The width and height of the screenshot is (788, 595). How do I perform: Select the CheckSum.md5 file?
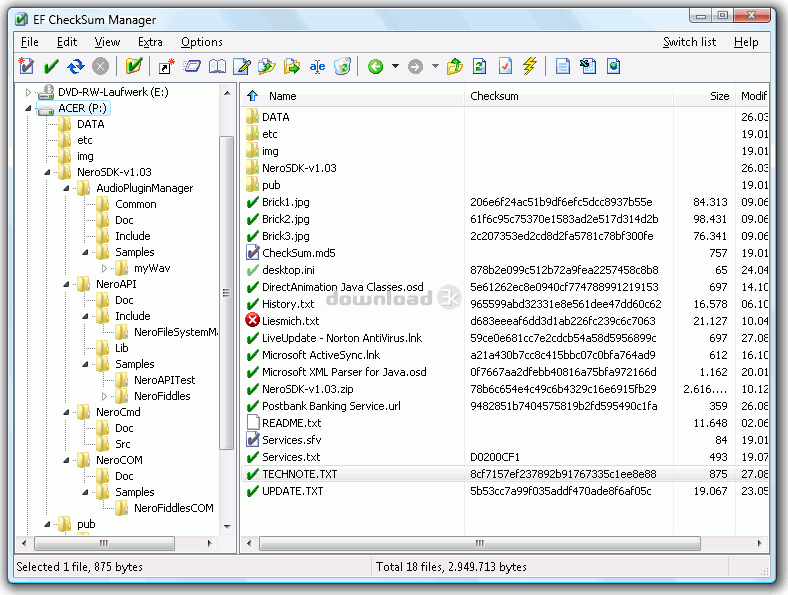tap(299, 253)
